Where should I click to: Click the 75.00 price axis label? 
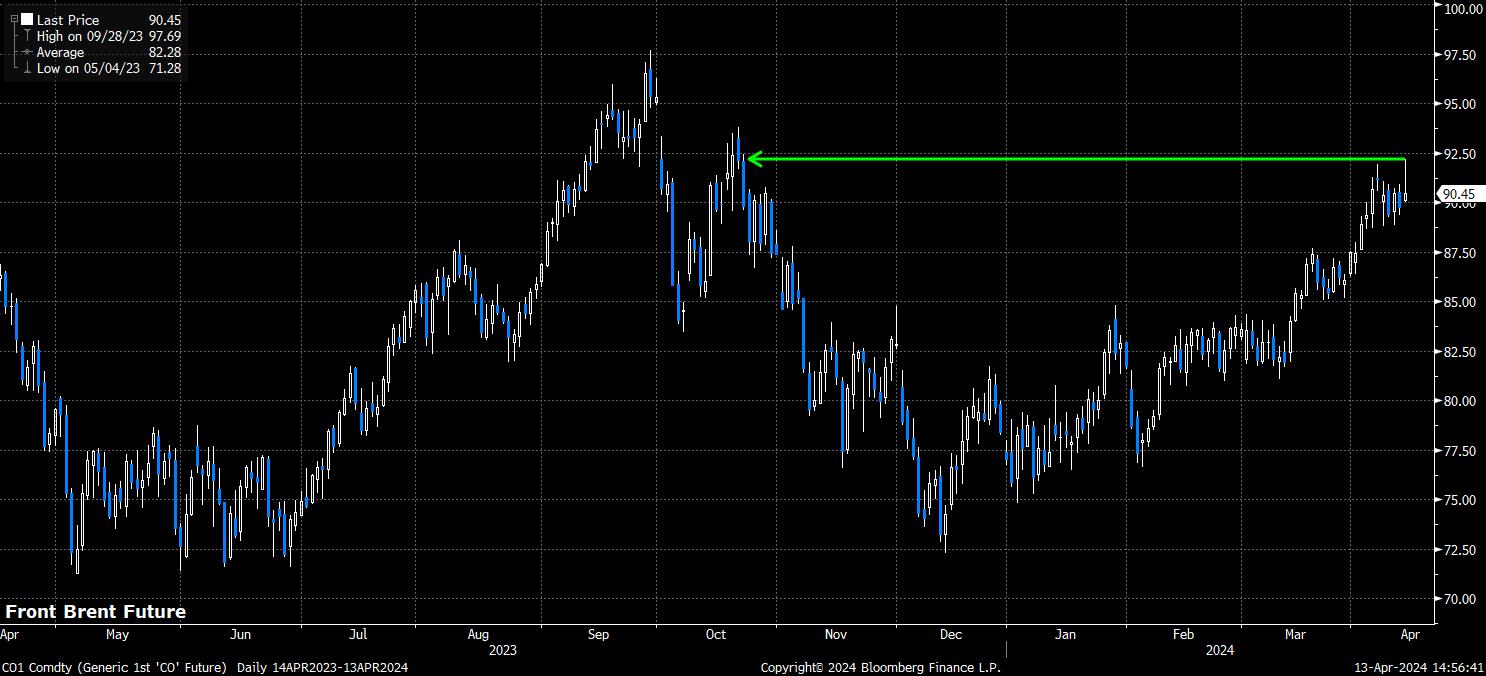[x=1462, y=500]
